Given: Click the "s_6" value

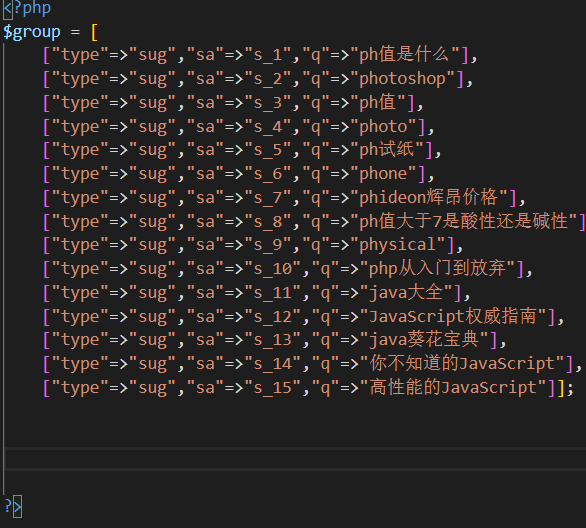Looking at the screenshot, I should [x=268, y=174].
